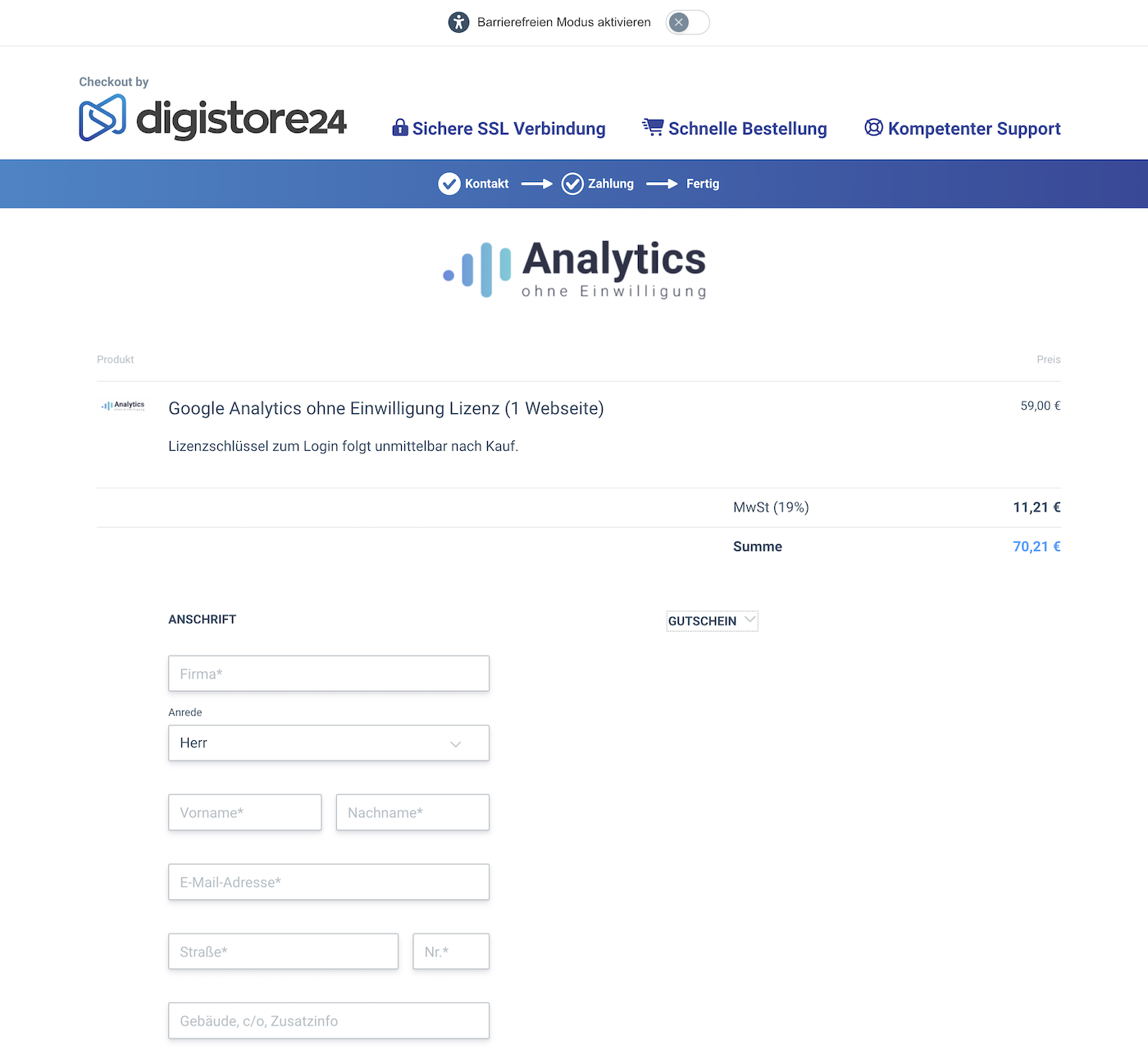
Task: Click the 70,21 € total sum
Action: tap(1036, 547)
